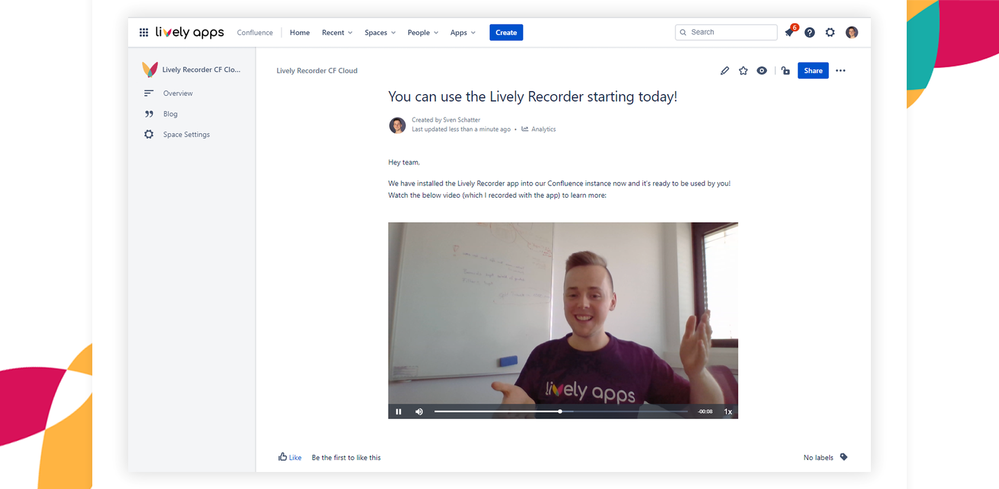Open the Analytics link
999x489 pixels.
point(543,129)
